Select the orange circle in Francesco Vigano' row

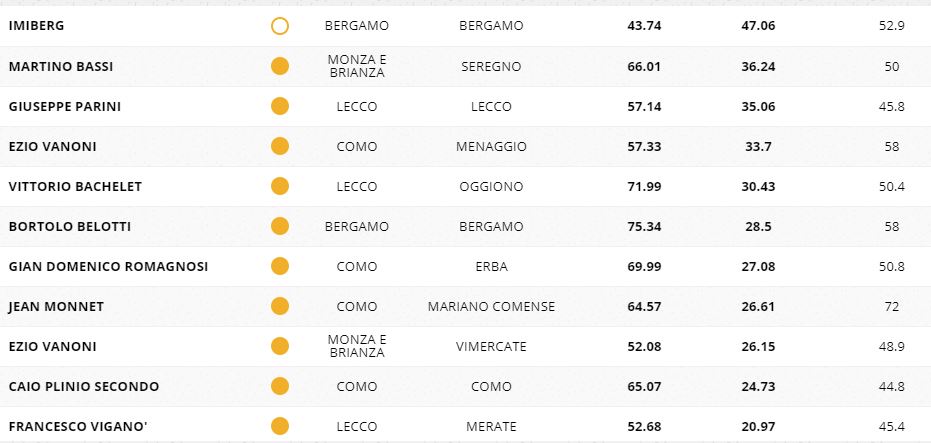click(280, 426)
